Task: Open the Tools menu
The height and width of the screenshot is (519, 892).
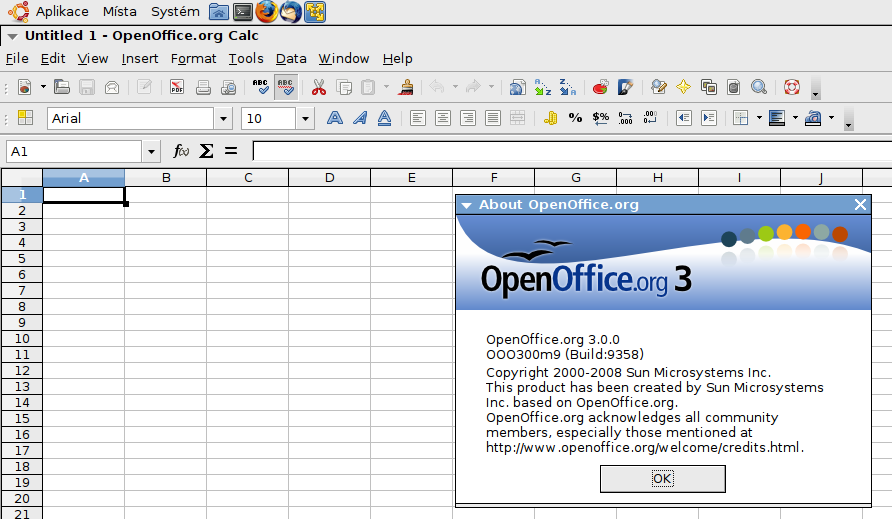Action: pos(246,59)
